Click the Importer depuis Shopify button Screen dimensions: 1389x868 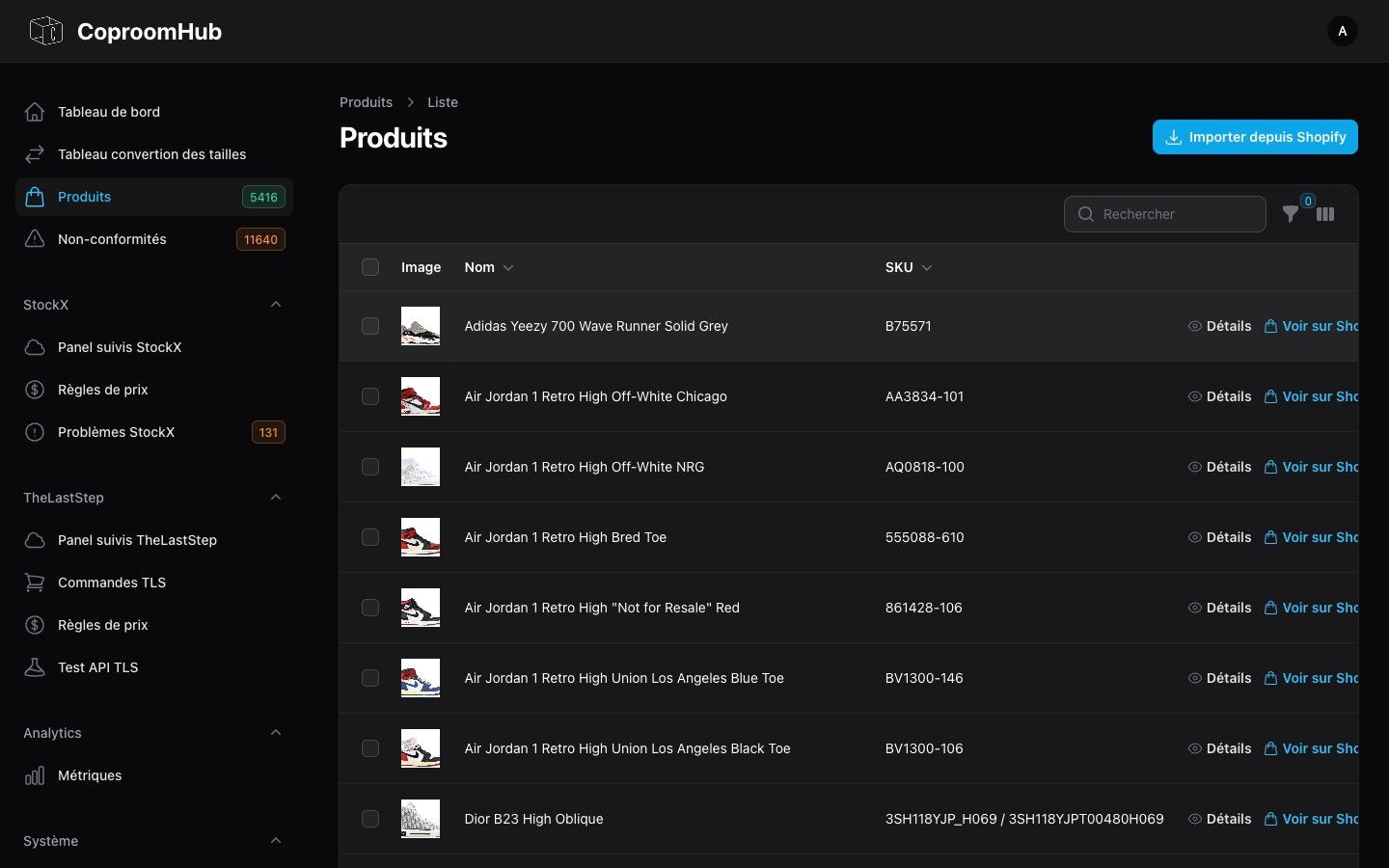tap(1255, 137)
